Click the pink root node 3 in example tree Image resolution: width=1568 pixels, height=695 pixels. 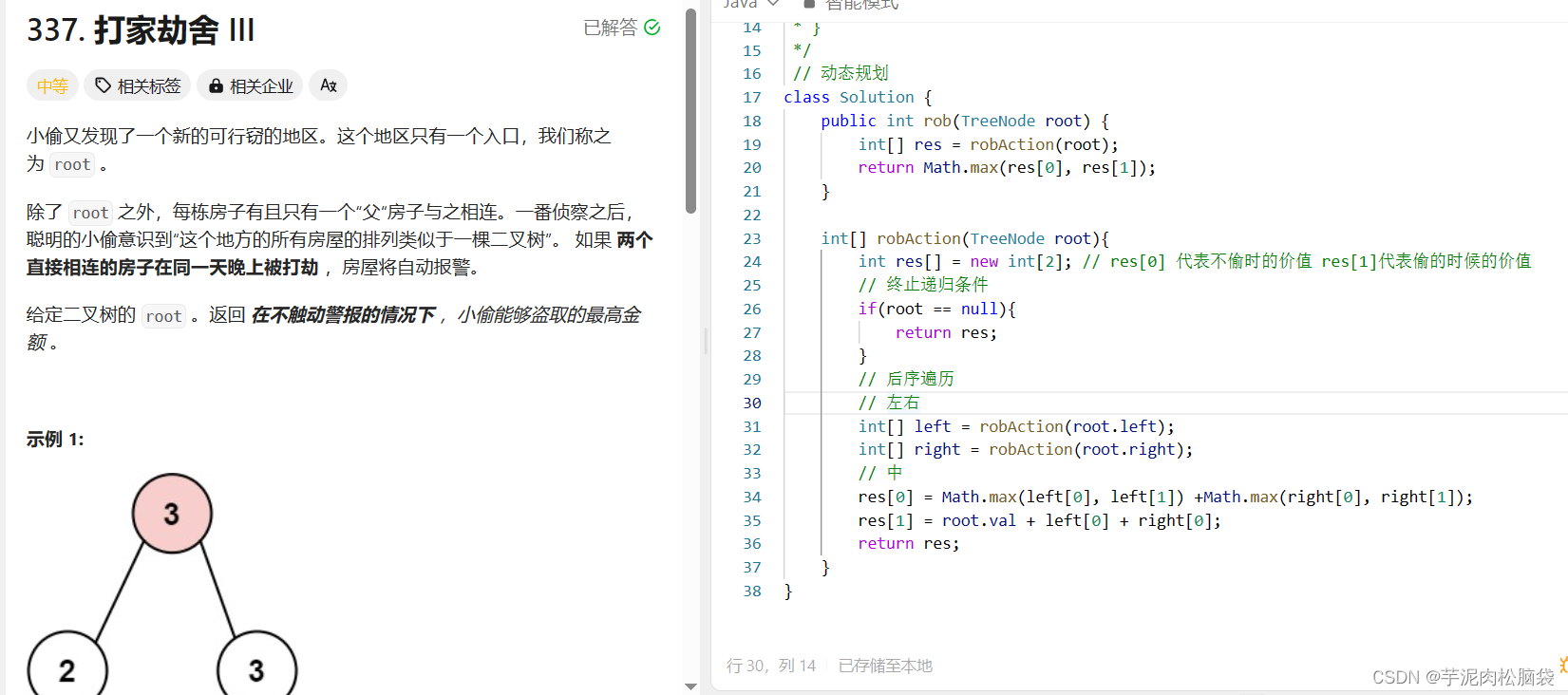[172, 514]
